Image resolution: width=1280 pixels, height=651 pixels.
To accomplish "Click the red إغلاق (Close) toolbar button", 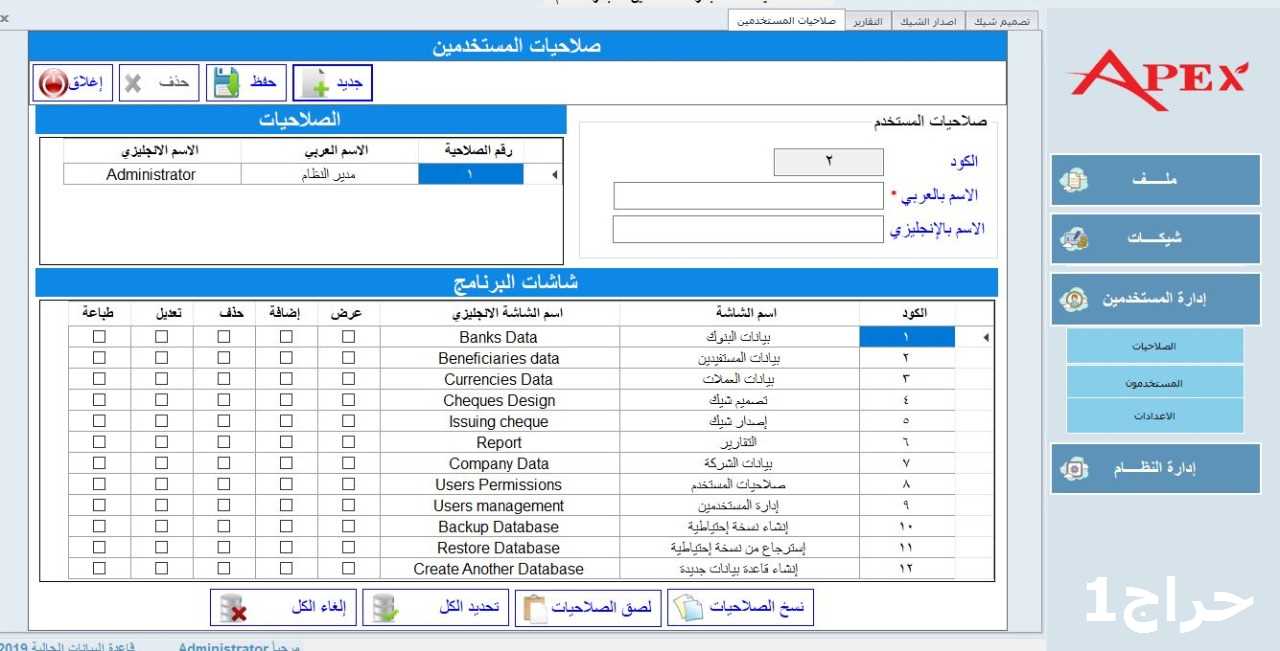I will click(73, 83).
